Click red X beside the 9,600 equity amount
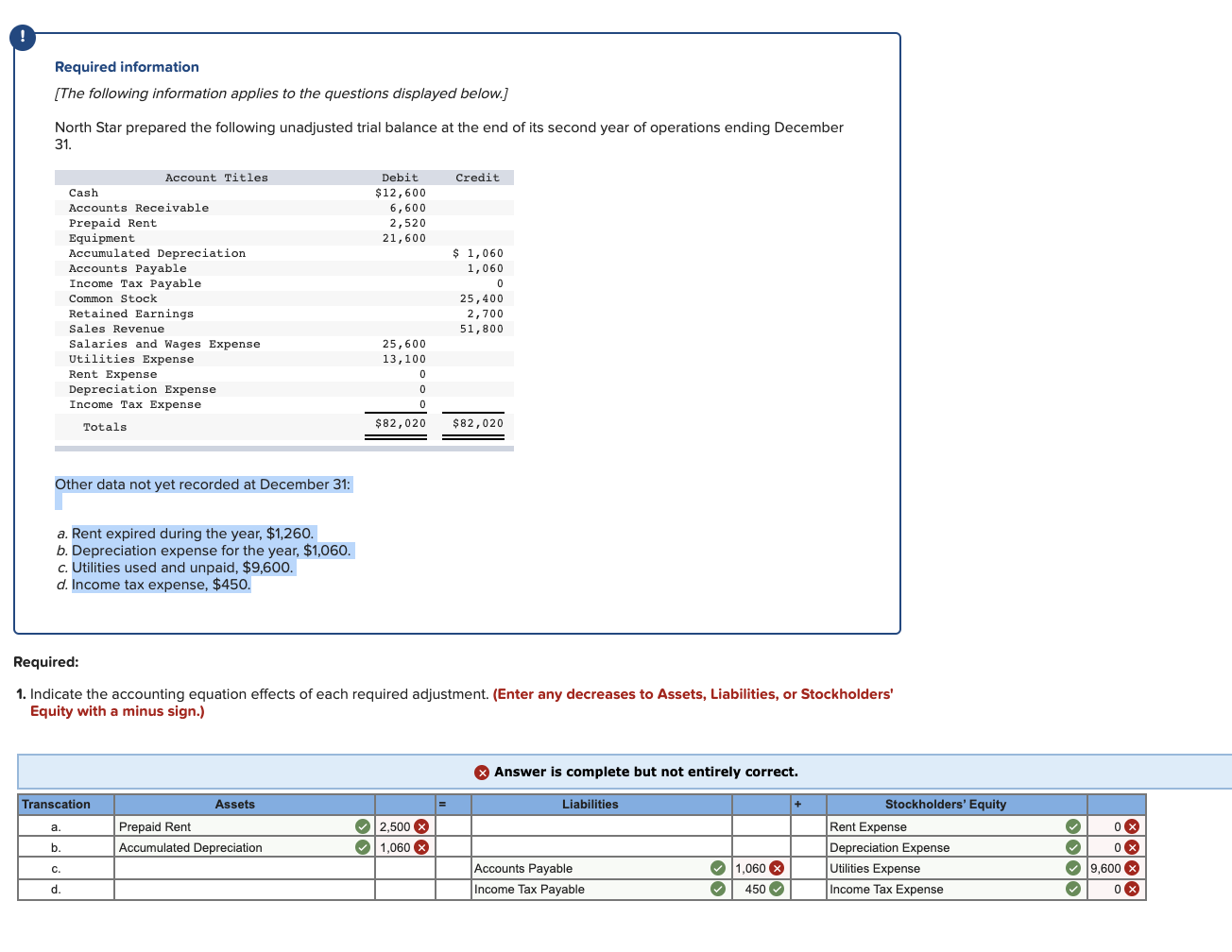1232x952 pixels. [1132, 868]
